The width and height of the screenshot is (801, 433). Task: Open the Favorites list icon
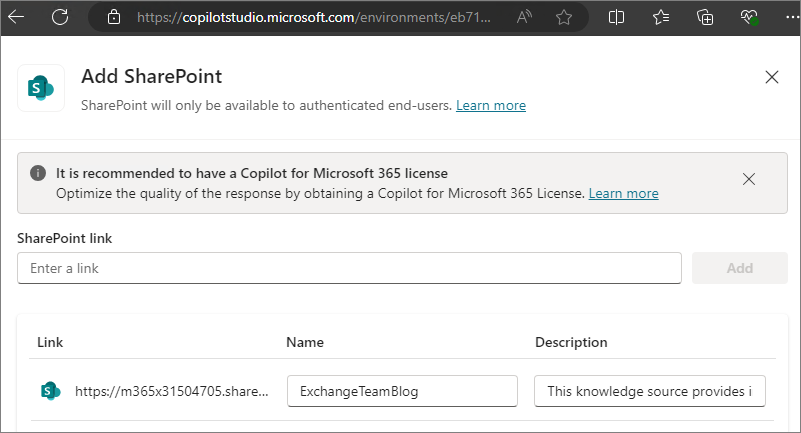661,17
